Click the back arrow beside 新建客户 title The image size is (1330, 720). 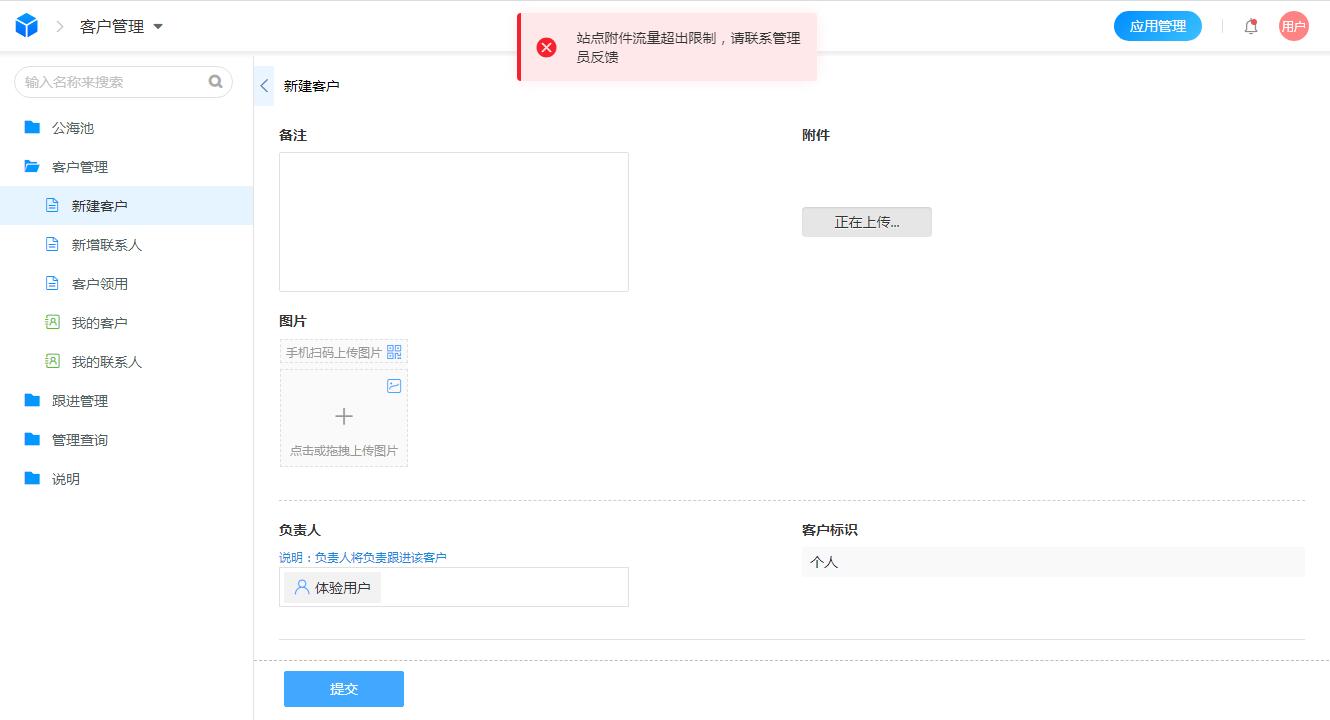[x=262, y=85]
